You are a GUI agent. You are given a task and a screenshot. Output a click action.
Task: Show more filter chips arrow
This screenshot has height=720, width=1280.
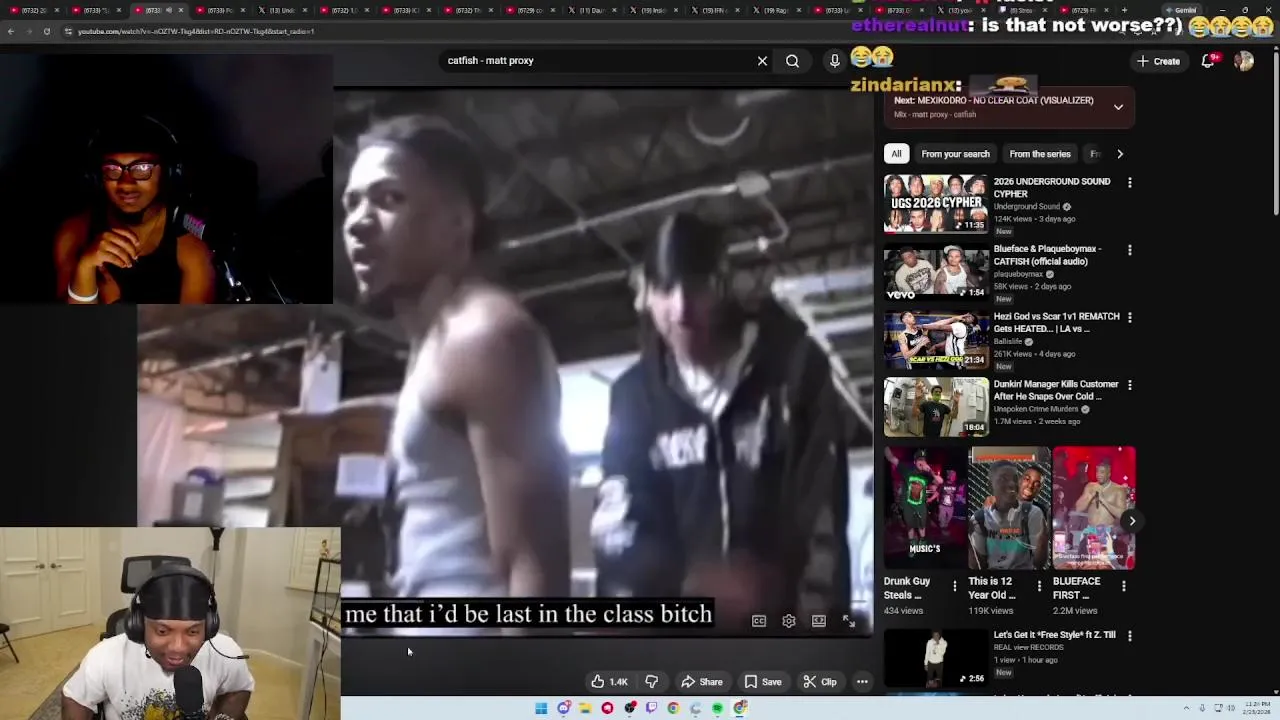[x=1120, y=154]
